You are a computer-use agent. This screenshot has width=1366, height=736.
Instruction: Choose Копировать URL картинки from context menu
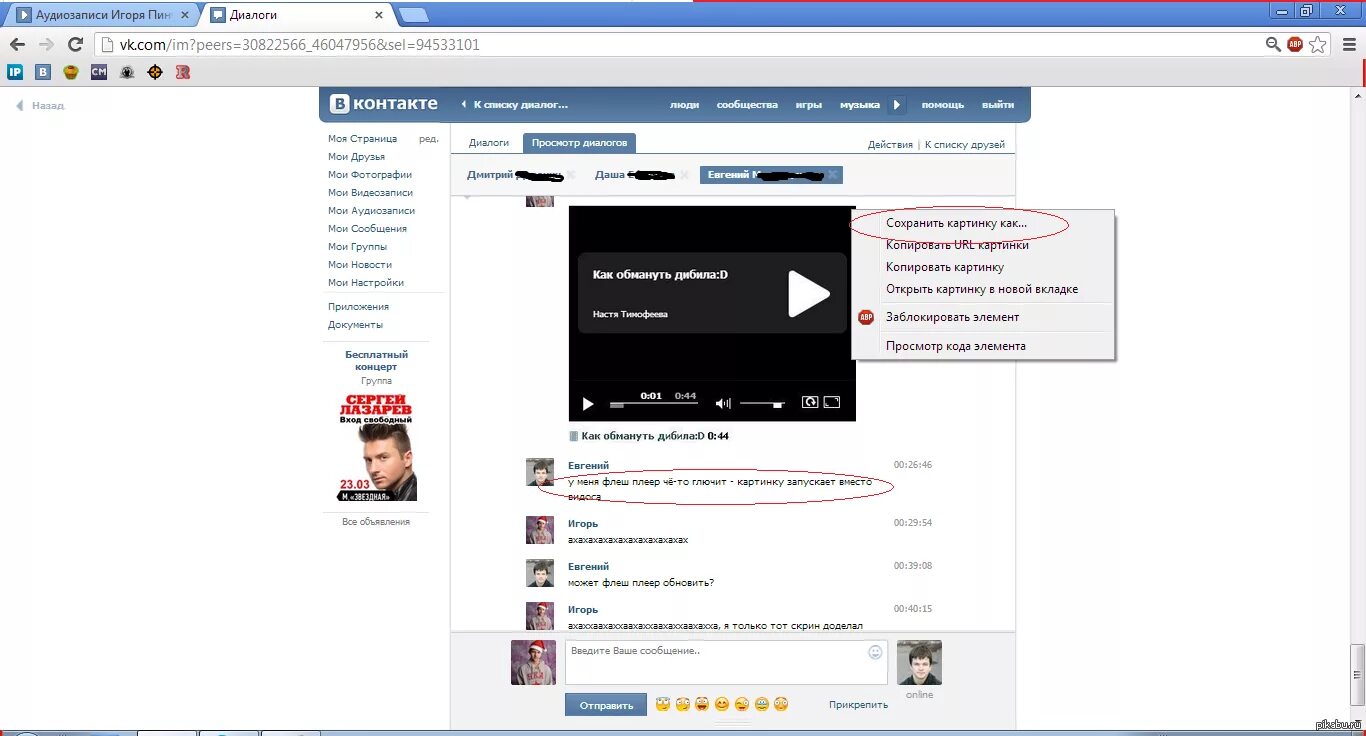(957, 245)
